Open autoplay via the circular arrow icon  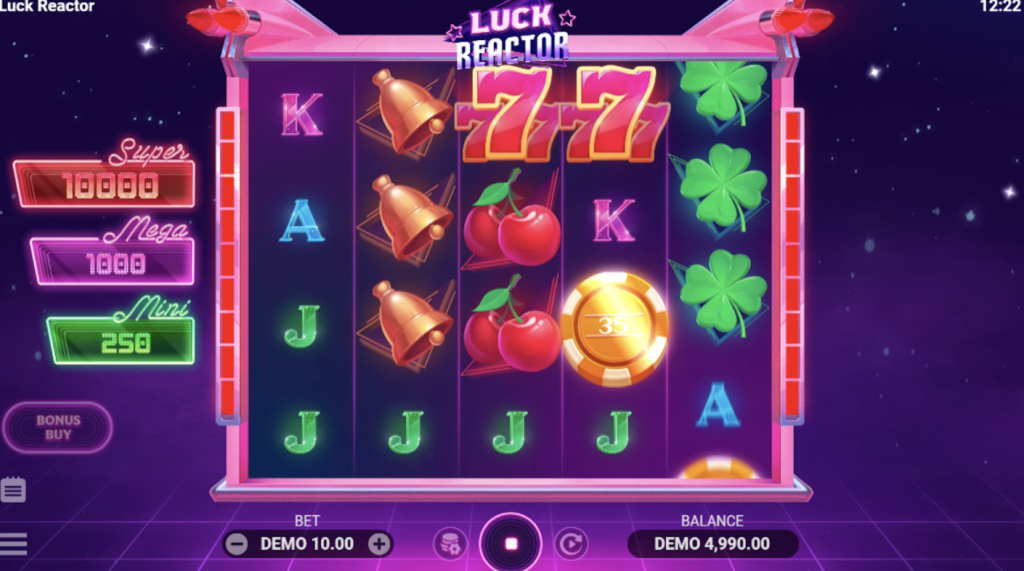pyautogui.click(x=571, y=544)
